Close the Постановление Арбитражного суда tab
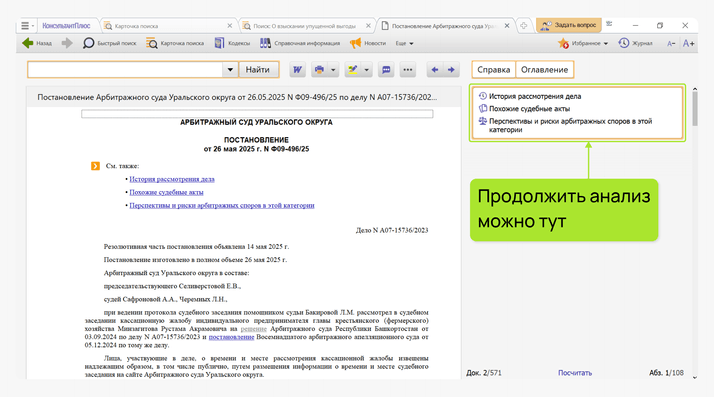Screen dimensions: 714x397 point(506,26)
